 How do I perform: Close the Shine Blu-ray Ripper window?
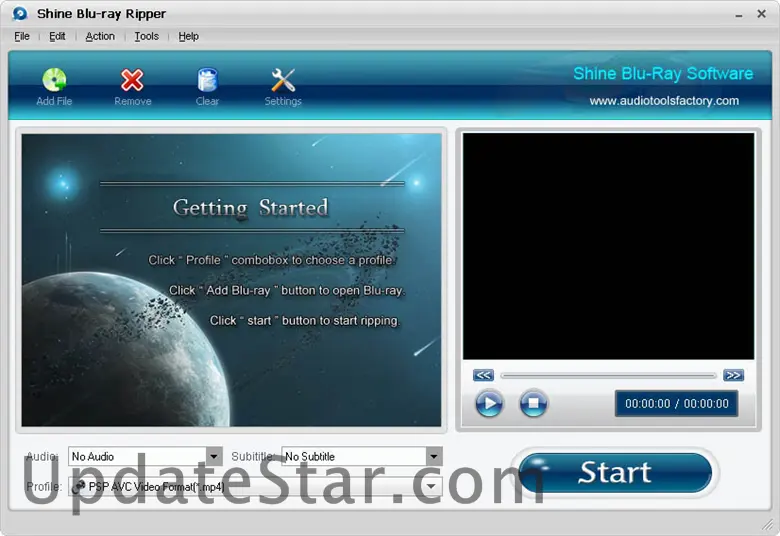coord(762,13)
